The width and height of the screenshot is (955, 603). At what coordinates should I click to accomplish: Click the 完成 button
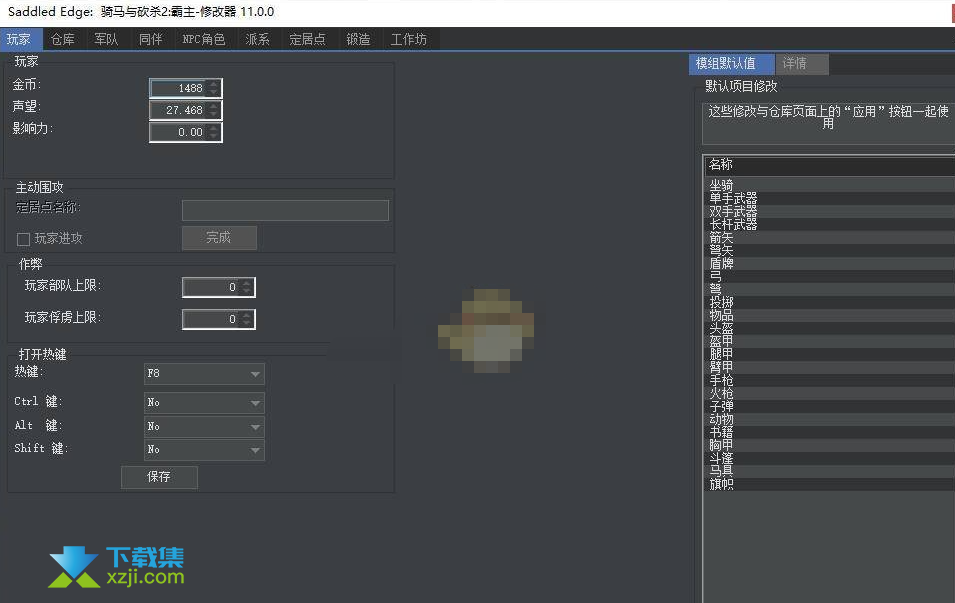(219, 238)
